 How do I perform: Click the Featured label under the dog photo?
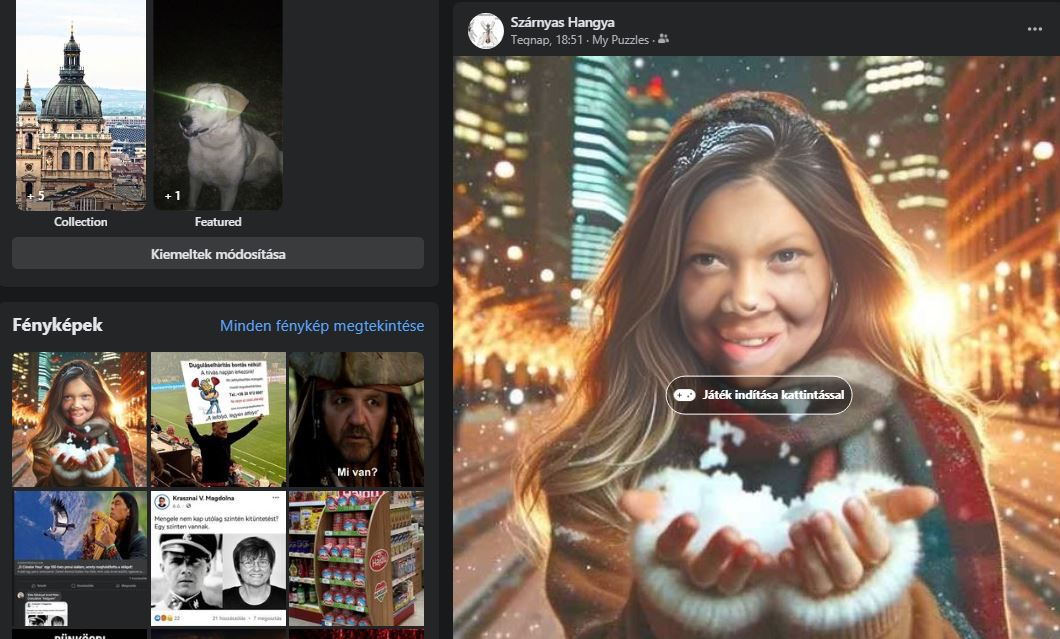coord(217,222)
